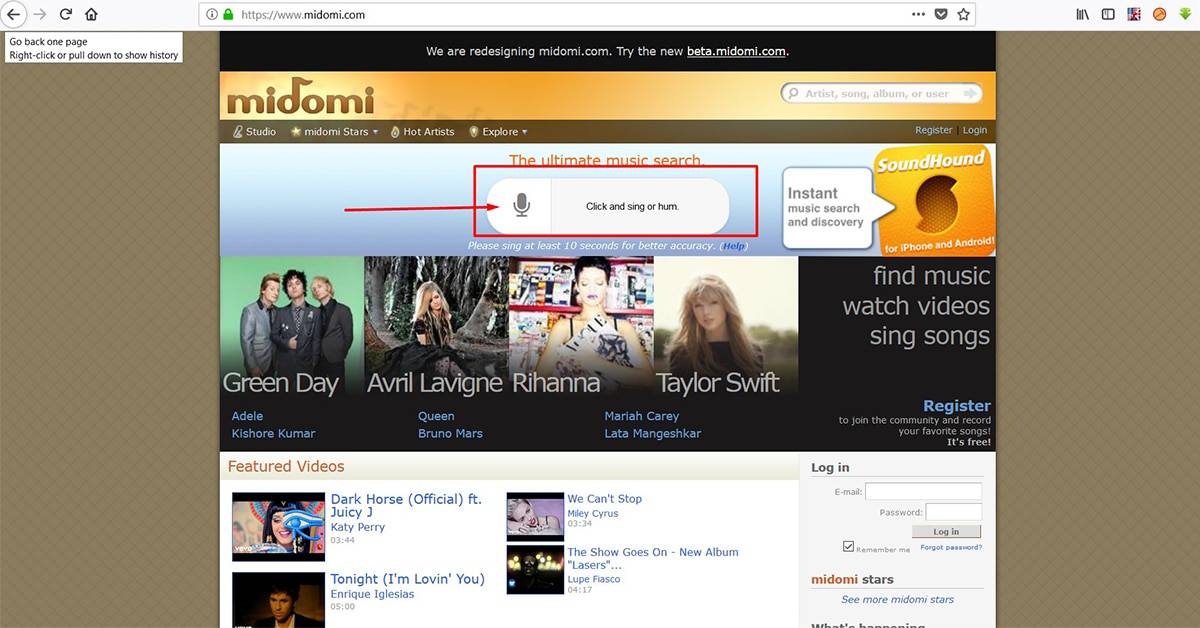The height and width of the screenshot is (628, 1200).
Task: Click the magnifier icon in search box
Action: (x=793, y=94)
